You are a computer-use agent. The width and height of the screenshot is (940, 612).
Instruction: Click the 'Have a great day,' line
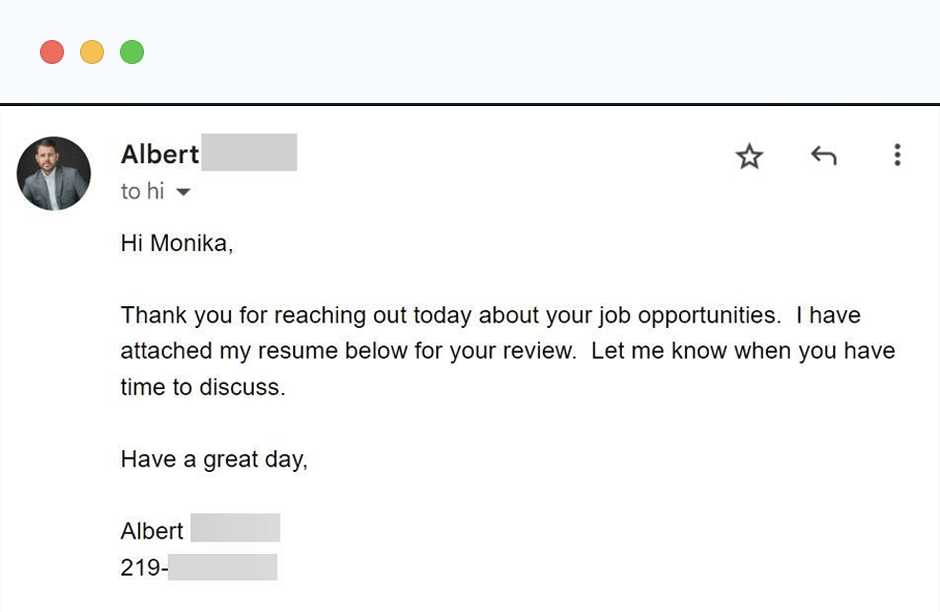pos(214,459)
